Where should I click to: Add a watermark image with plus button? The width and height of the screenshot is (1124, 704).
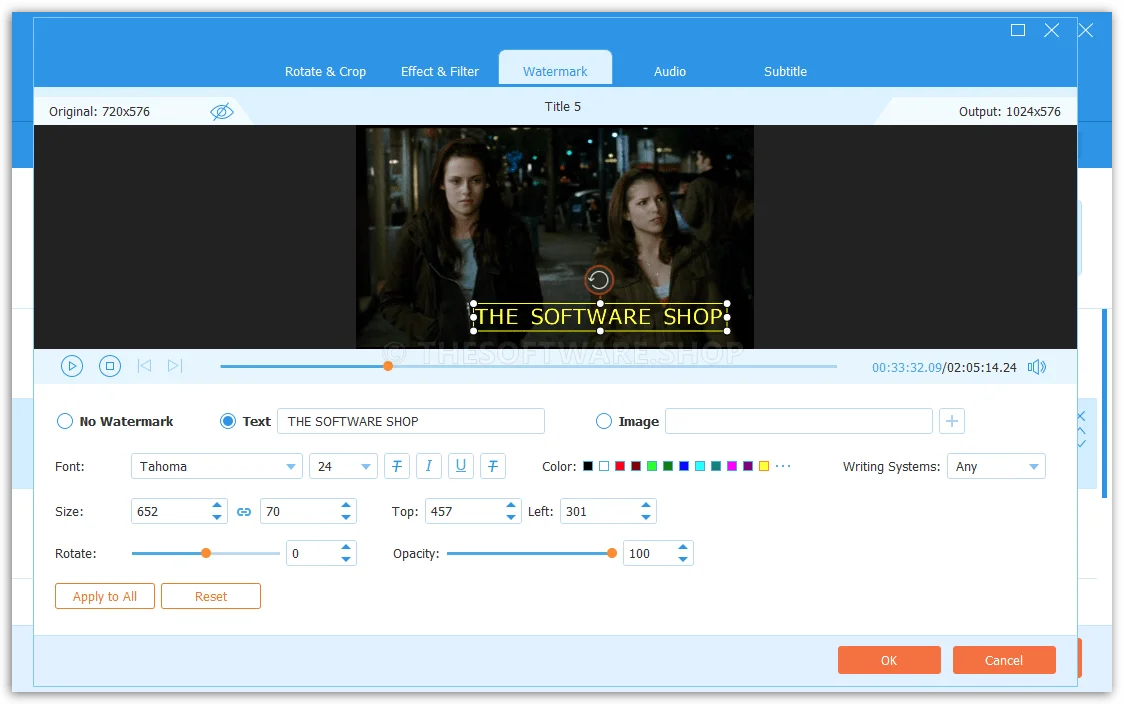[952, 422]
